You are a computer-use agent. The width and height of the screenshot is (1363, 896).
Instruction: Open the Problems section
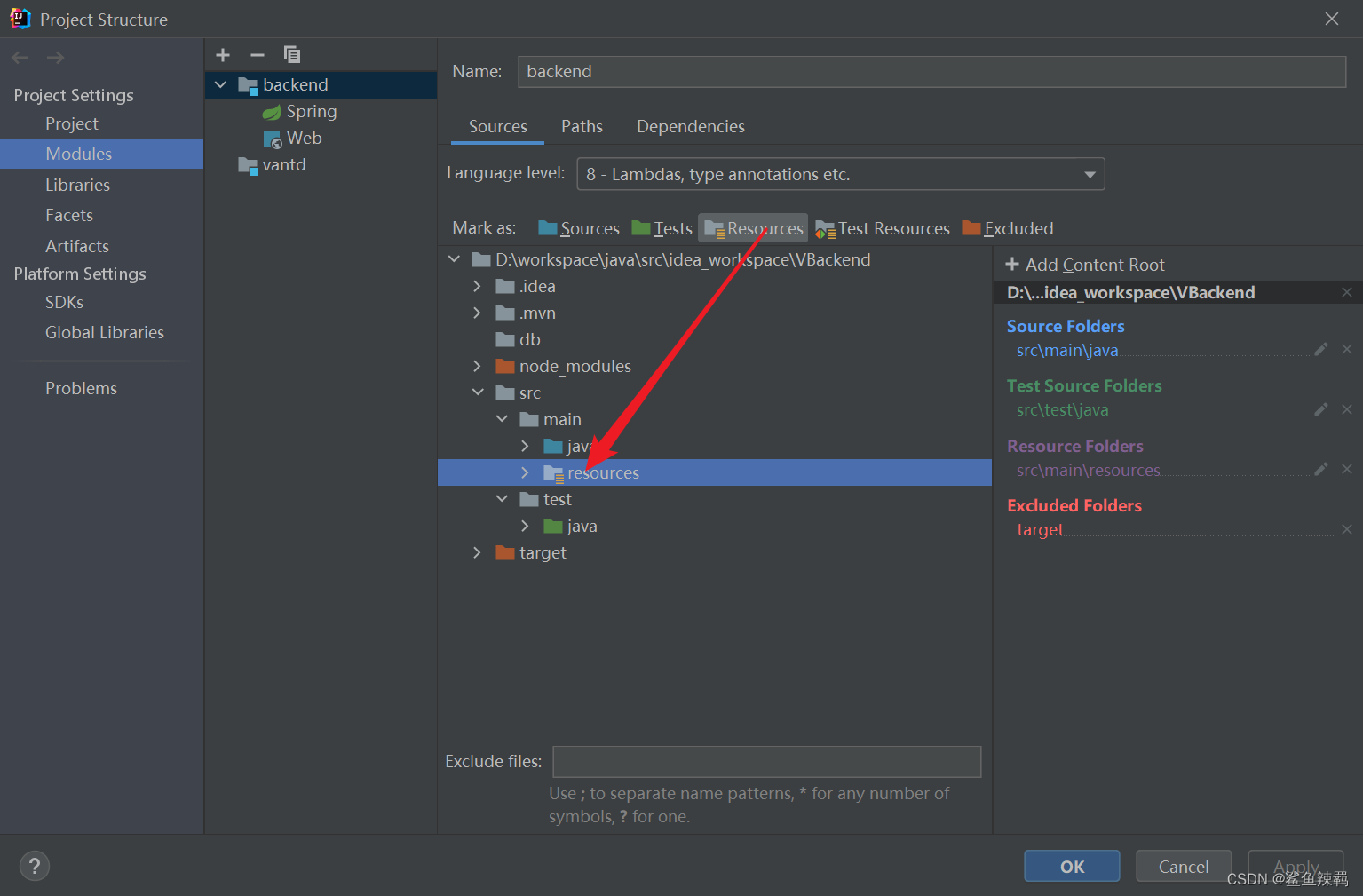point(81,388)
